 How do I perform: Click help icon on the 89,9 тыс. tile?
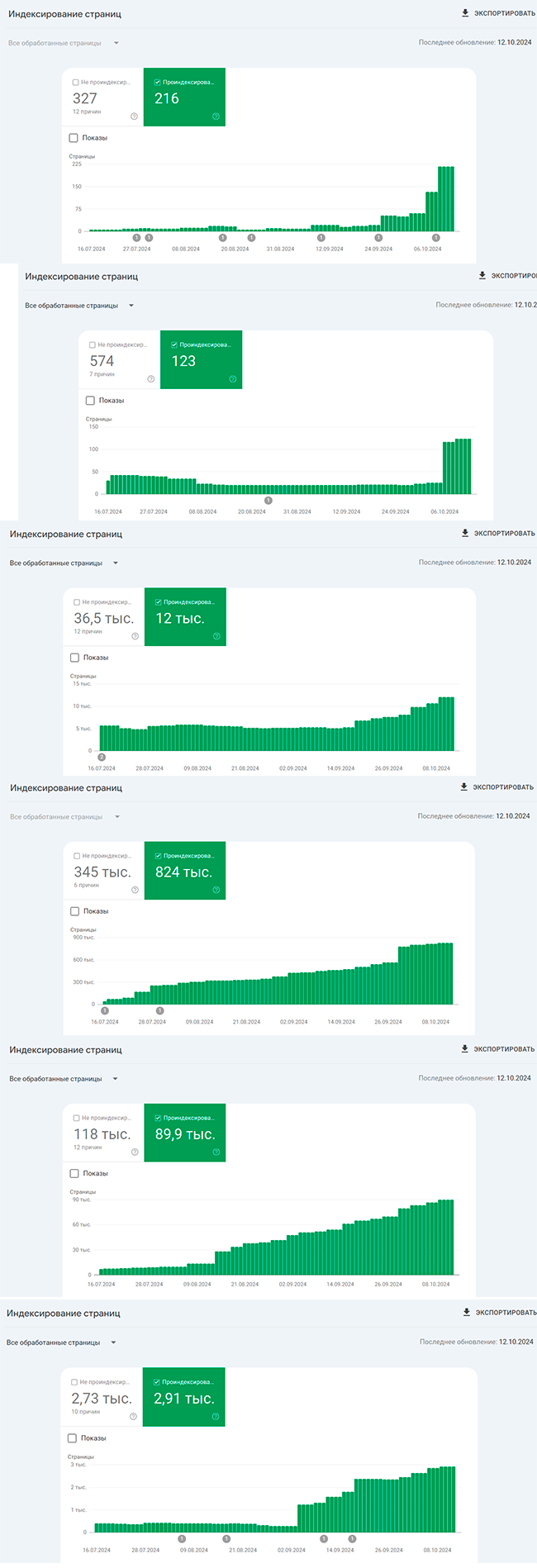click(x=216, y=1152)
